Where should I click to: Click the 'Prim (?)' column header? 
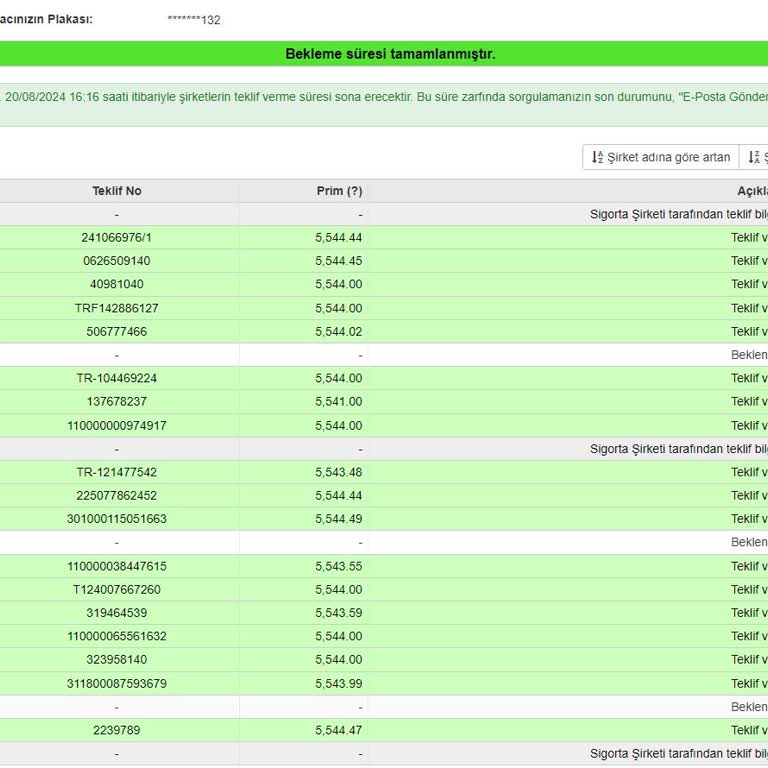[x=339, y=191]
